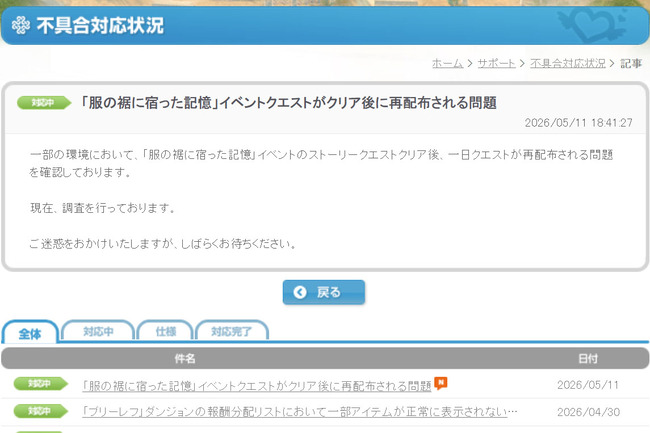This screenshot has width=650, height=433.
Task: Click the arrow icon on 戻る button
Action: click(300, 293)
